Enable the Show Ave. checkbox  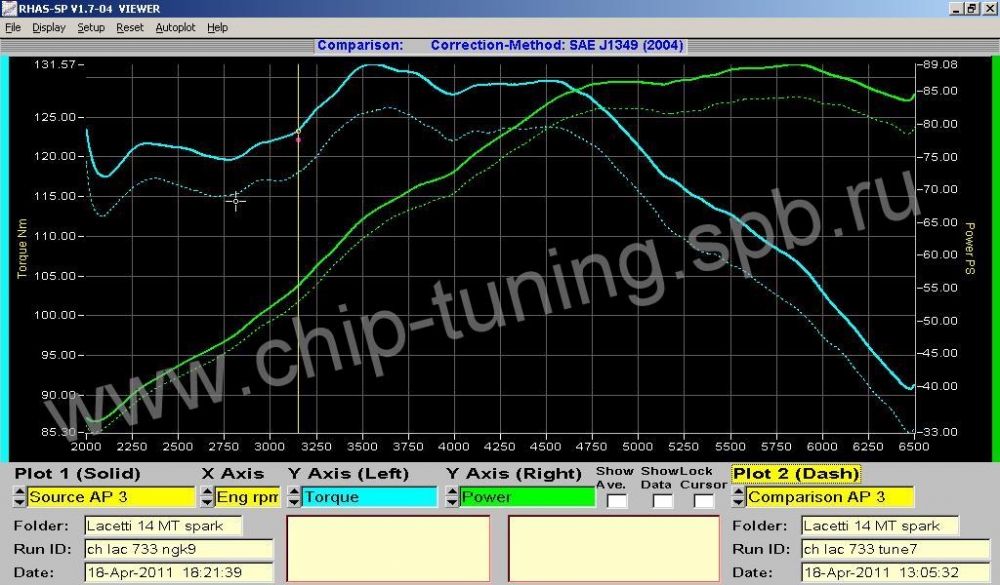click(617, 500)
